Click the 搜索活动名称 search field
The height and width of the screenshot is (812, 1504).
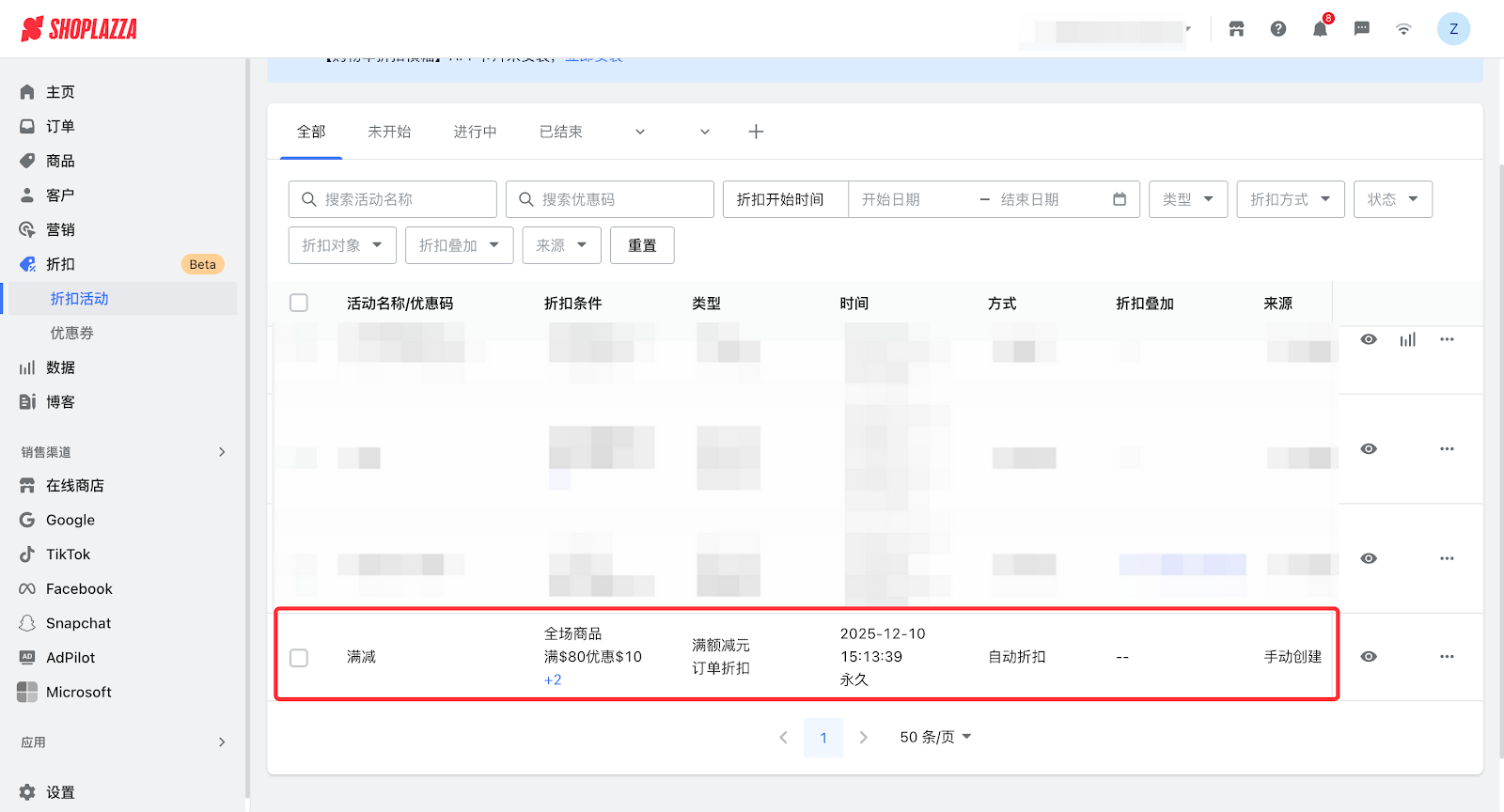[x=393, y=199]
